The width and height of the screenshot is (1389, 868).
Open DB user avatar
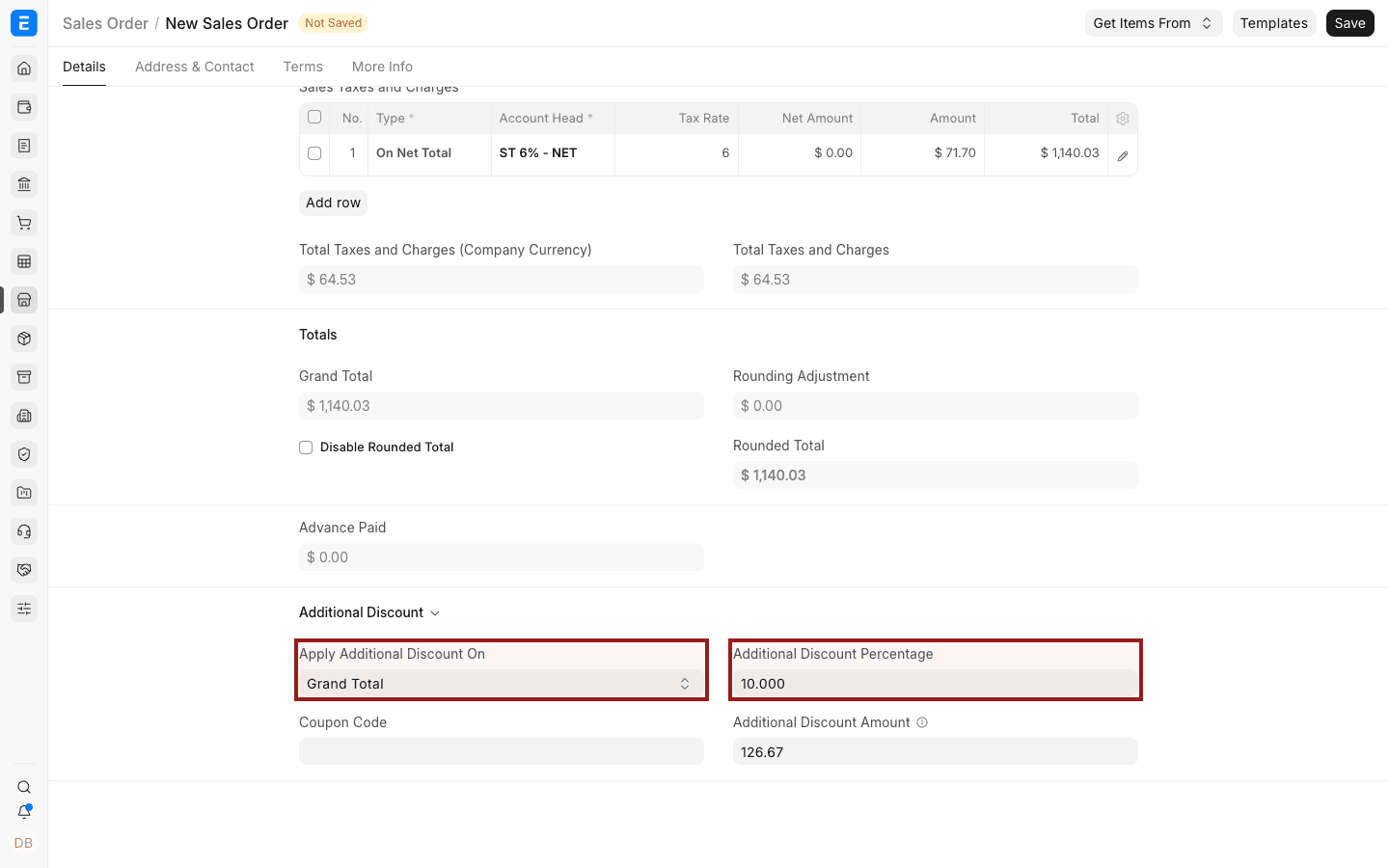tap(24, 843)
